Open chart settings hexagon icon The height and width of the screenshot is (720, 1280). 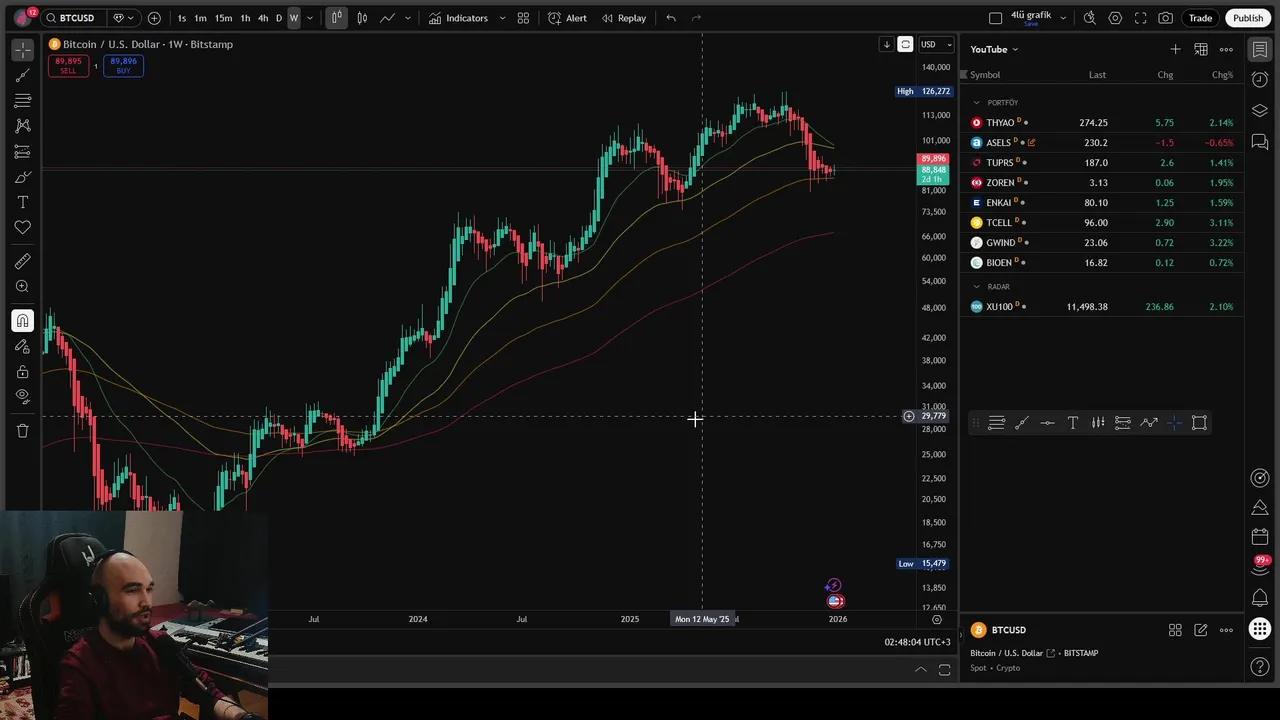(x=1115, y=18)
